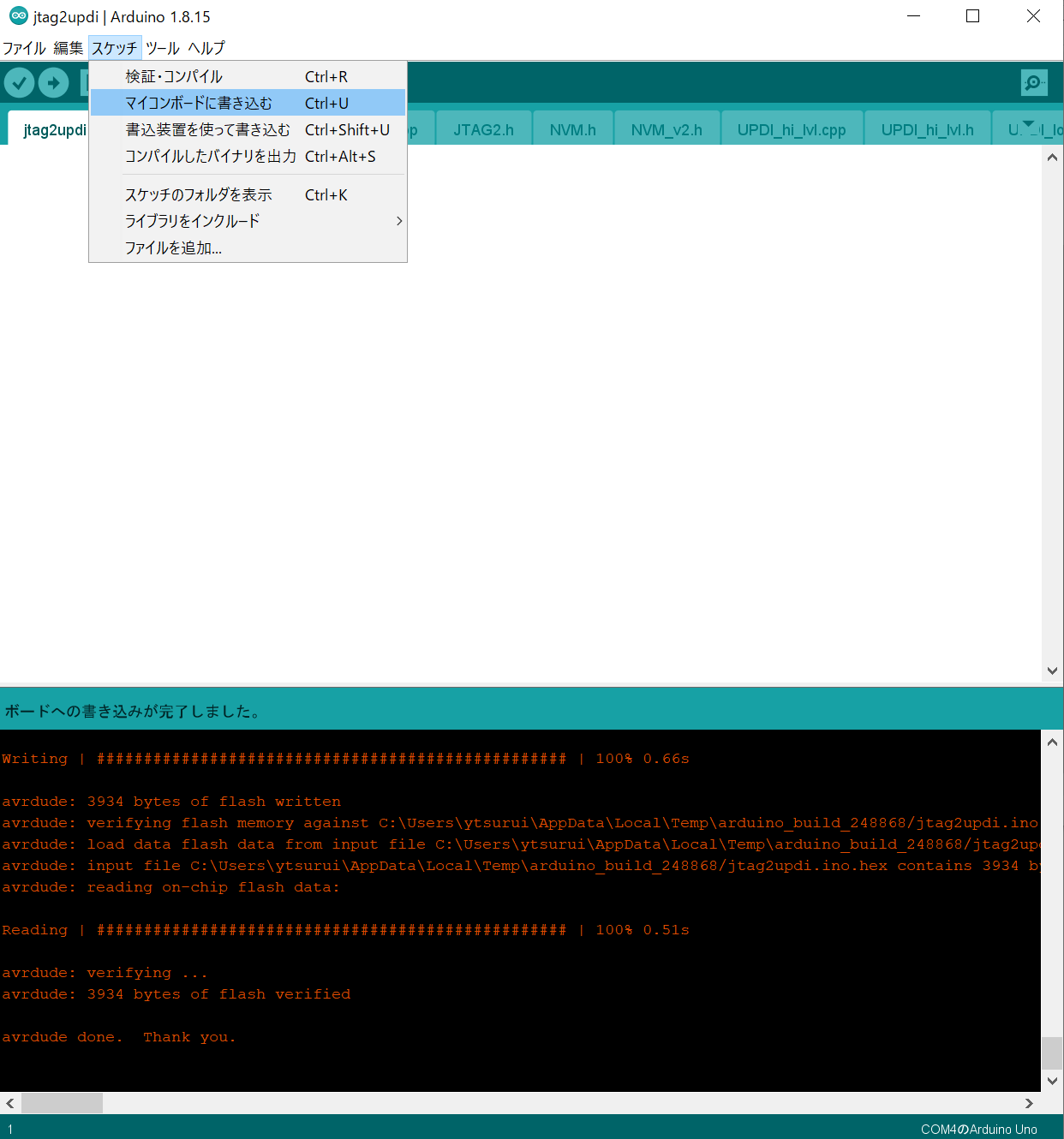
Task: Select 書込装置を使って書き込む menu item
Action: 207,130
